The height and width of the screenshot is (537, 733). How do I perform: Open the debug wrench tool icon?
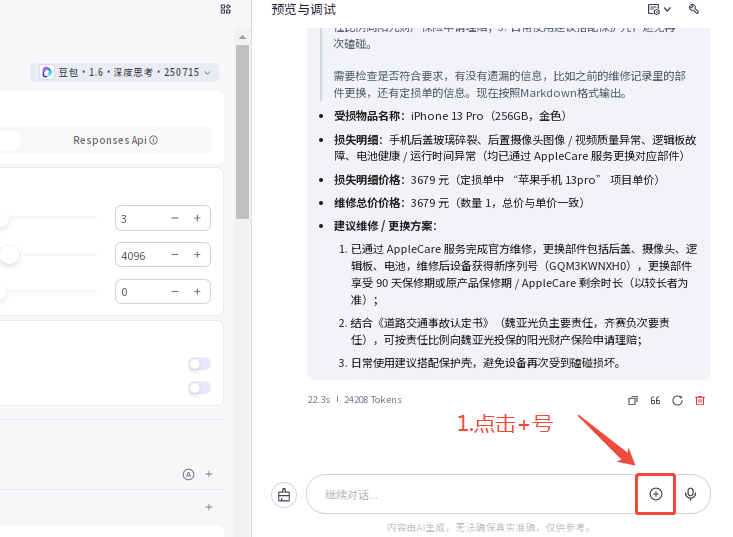tap(694, 9)
